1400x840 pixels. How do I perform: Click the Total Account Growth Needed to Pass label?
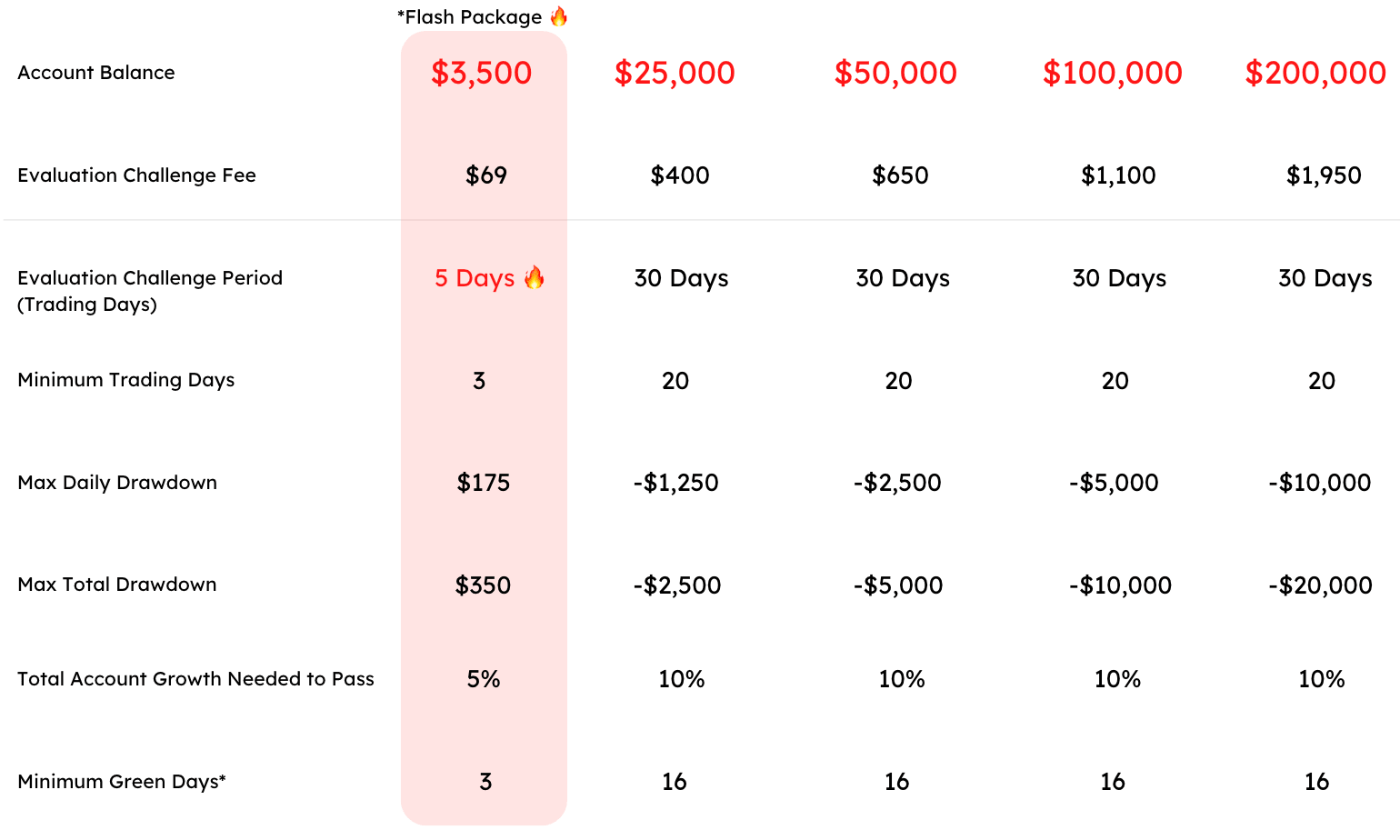point(195,679)
